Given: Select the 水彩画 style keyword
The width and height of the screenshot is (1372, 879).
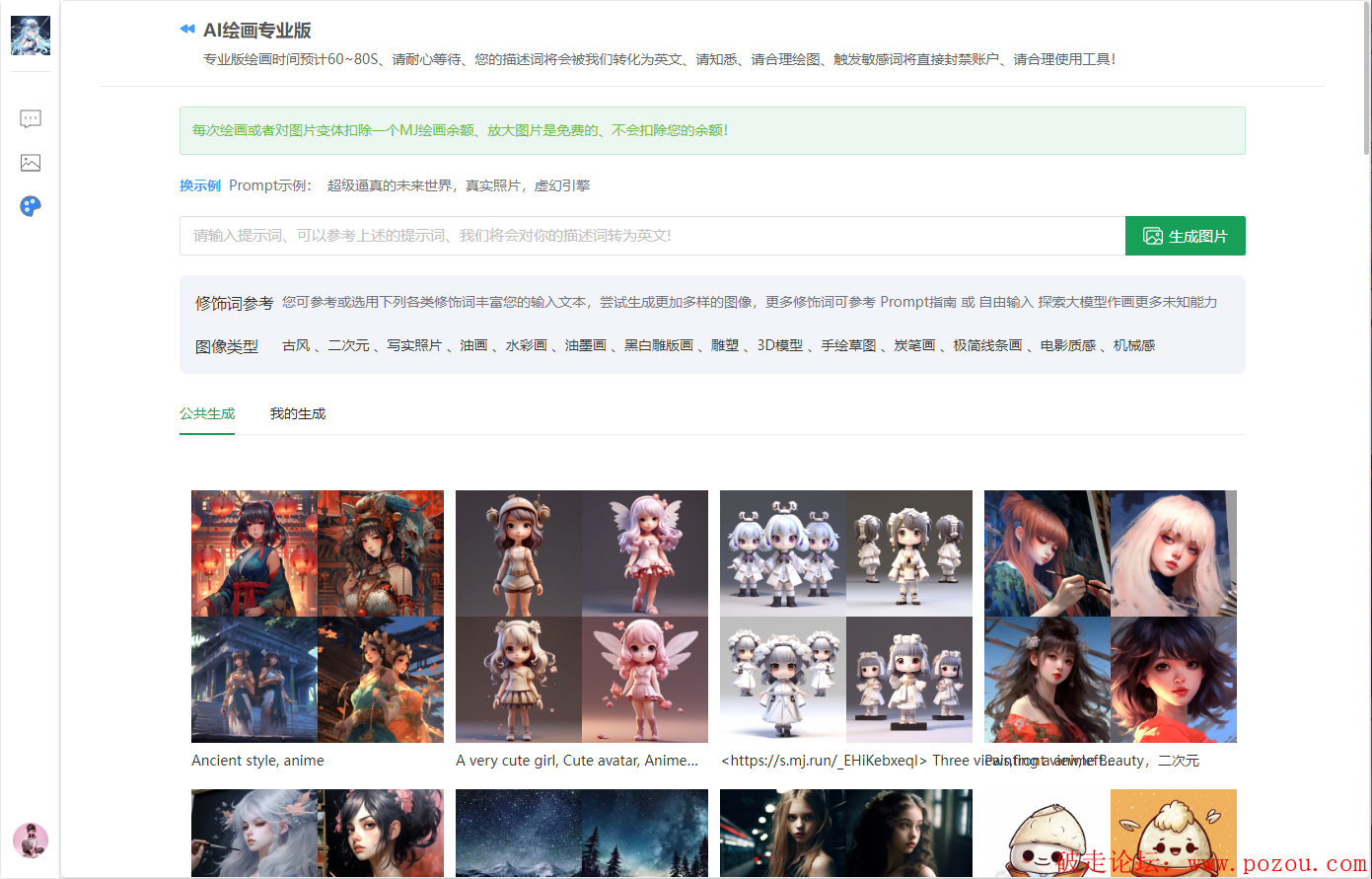Looking at the screenshot, I should (x=526, y=345).
